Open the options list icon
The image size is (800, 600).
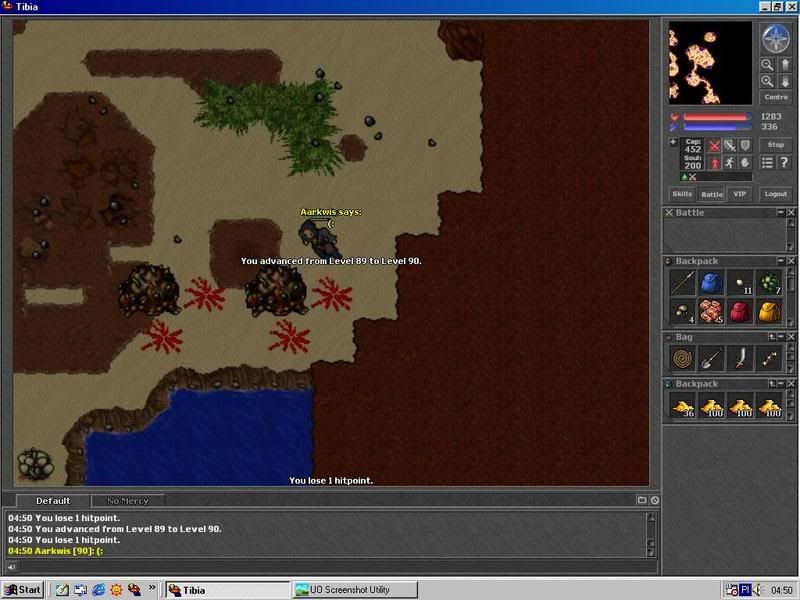(767, 163)
